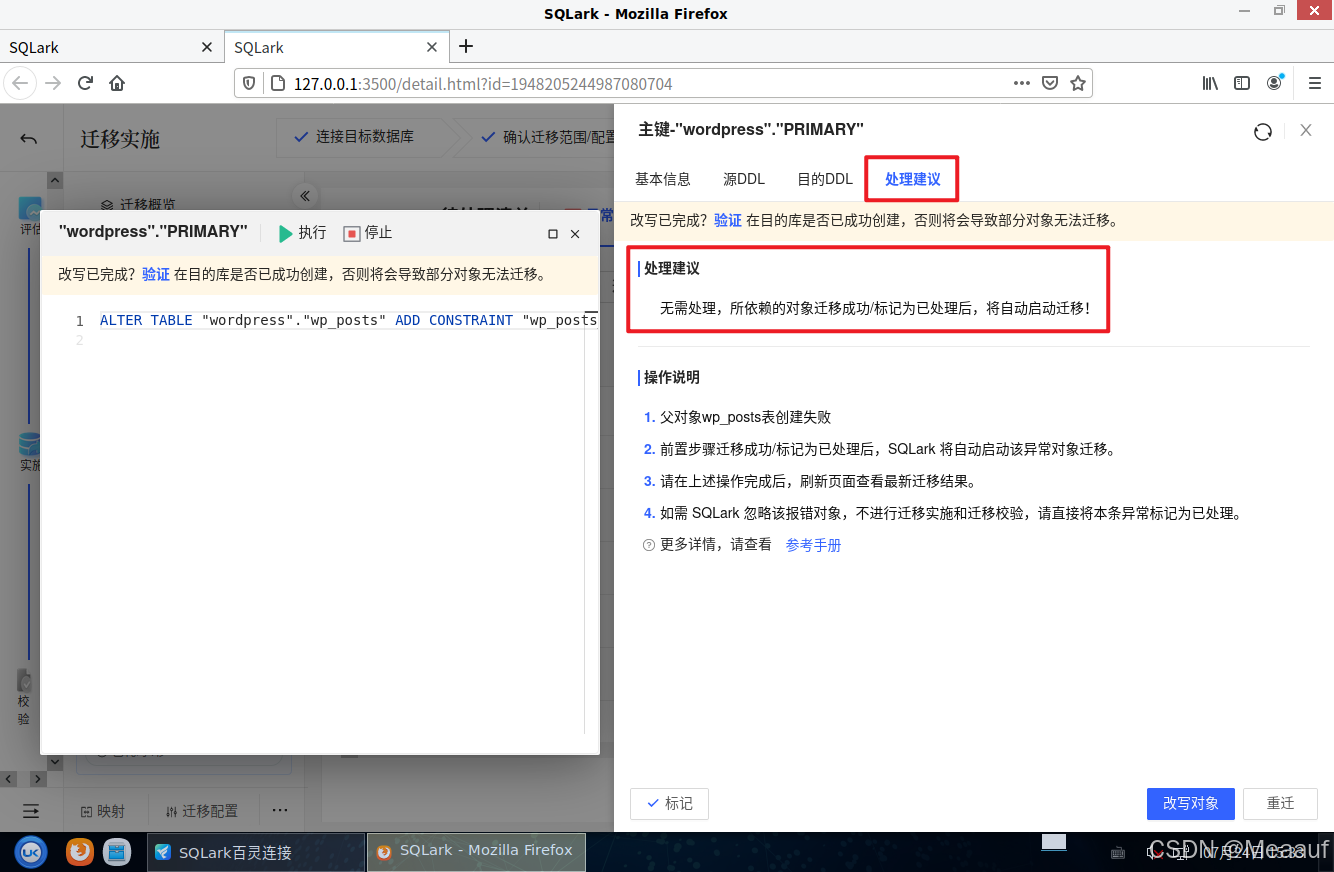Click 执行 execute label in SQL window
Screen dimensions: 1334x872
(313, 233)
